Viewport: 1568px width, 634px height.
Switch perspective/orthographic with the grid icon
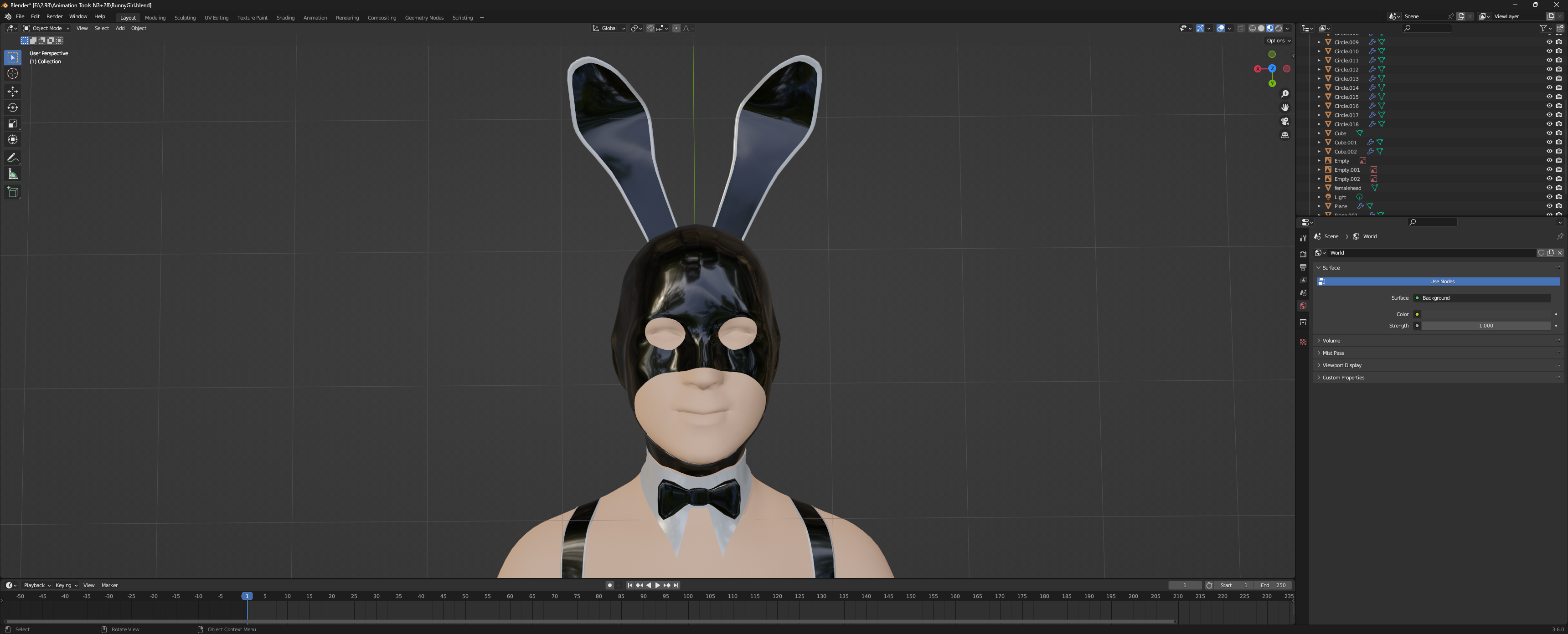1285,136
